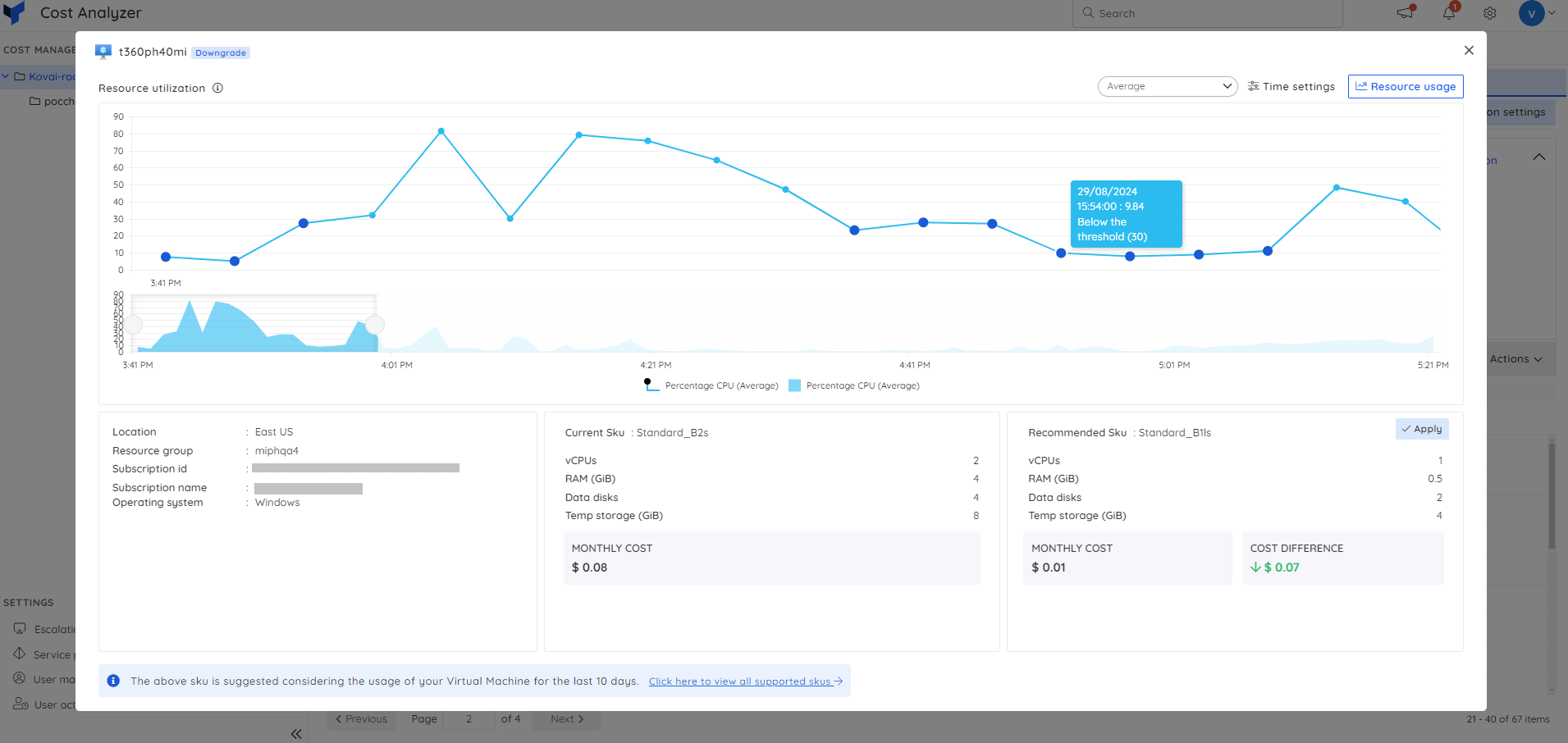Open the settings gear in the header

click(1490, 13)
